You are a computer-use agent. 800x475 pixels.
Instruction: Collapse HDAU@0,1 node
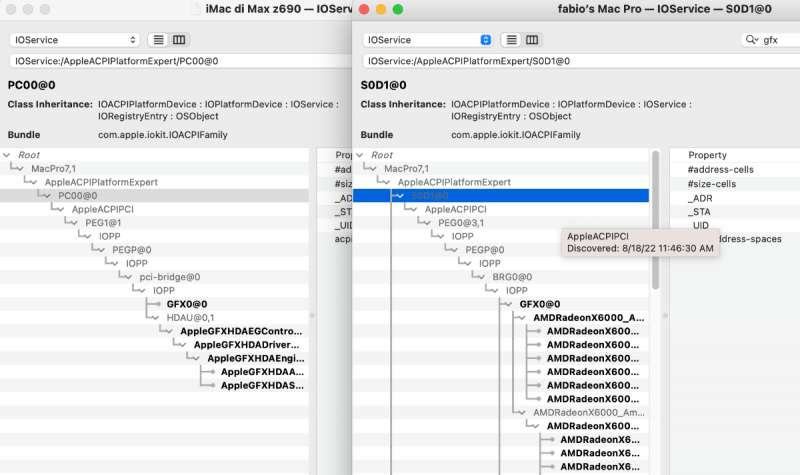155,318
